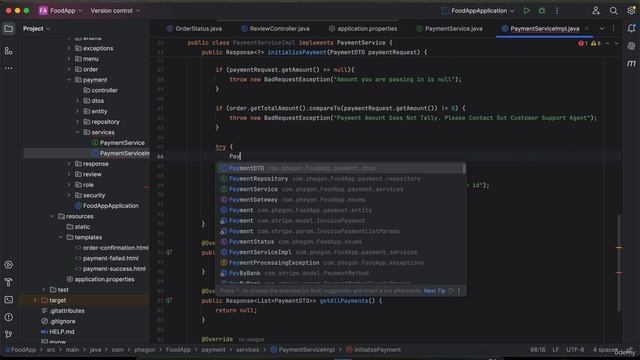This screenshot has height=360, width=640.
Task: Expand the security package folder
Action: pos(69,196)
